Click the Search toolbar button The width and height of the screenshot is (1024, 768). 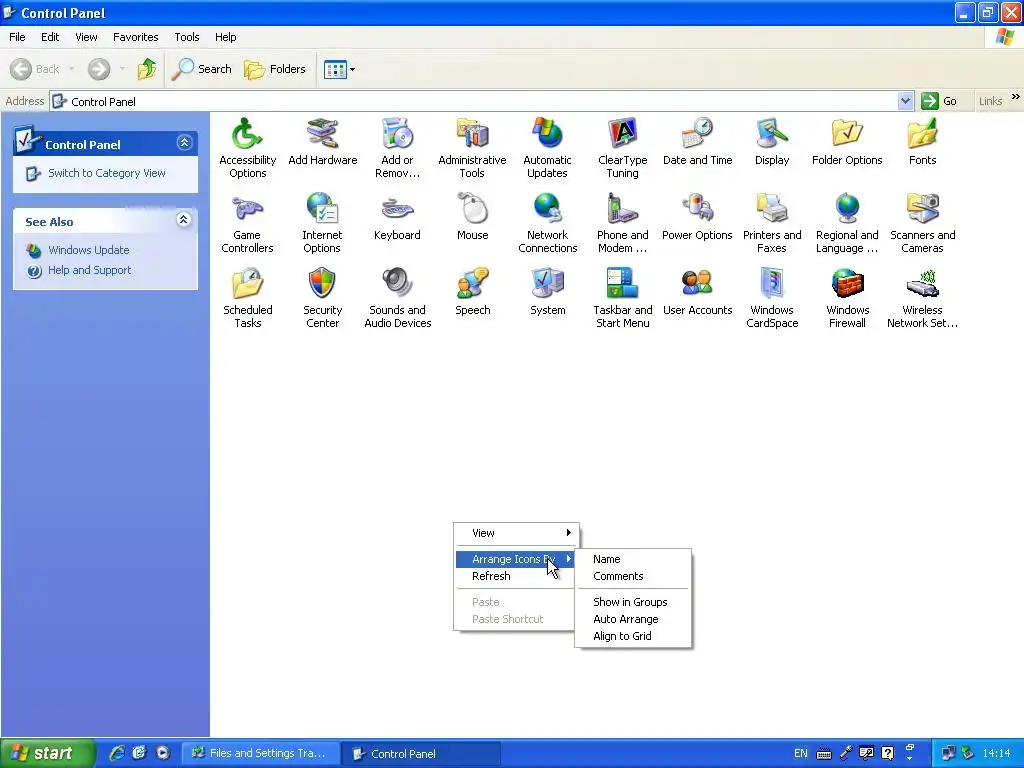pyautogui.click(x=202, y=69)
